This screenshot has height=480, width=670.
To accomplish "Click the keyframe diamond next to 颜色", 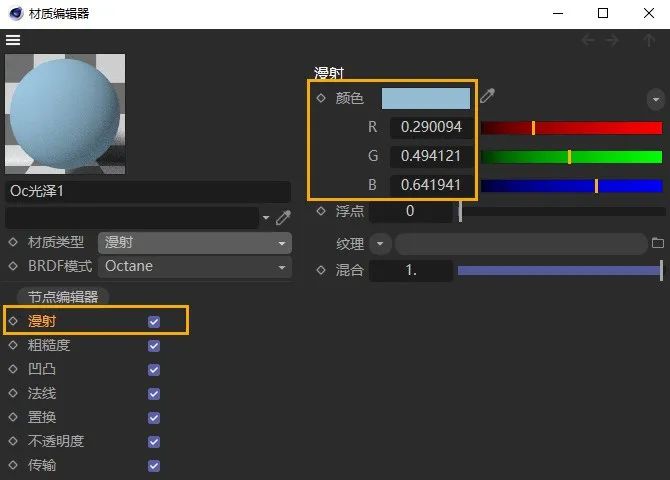I will coord(321,98).
